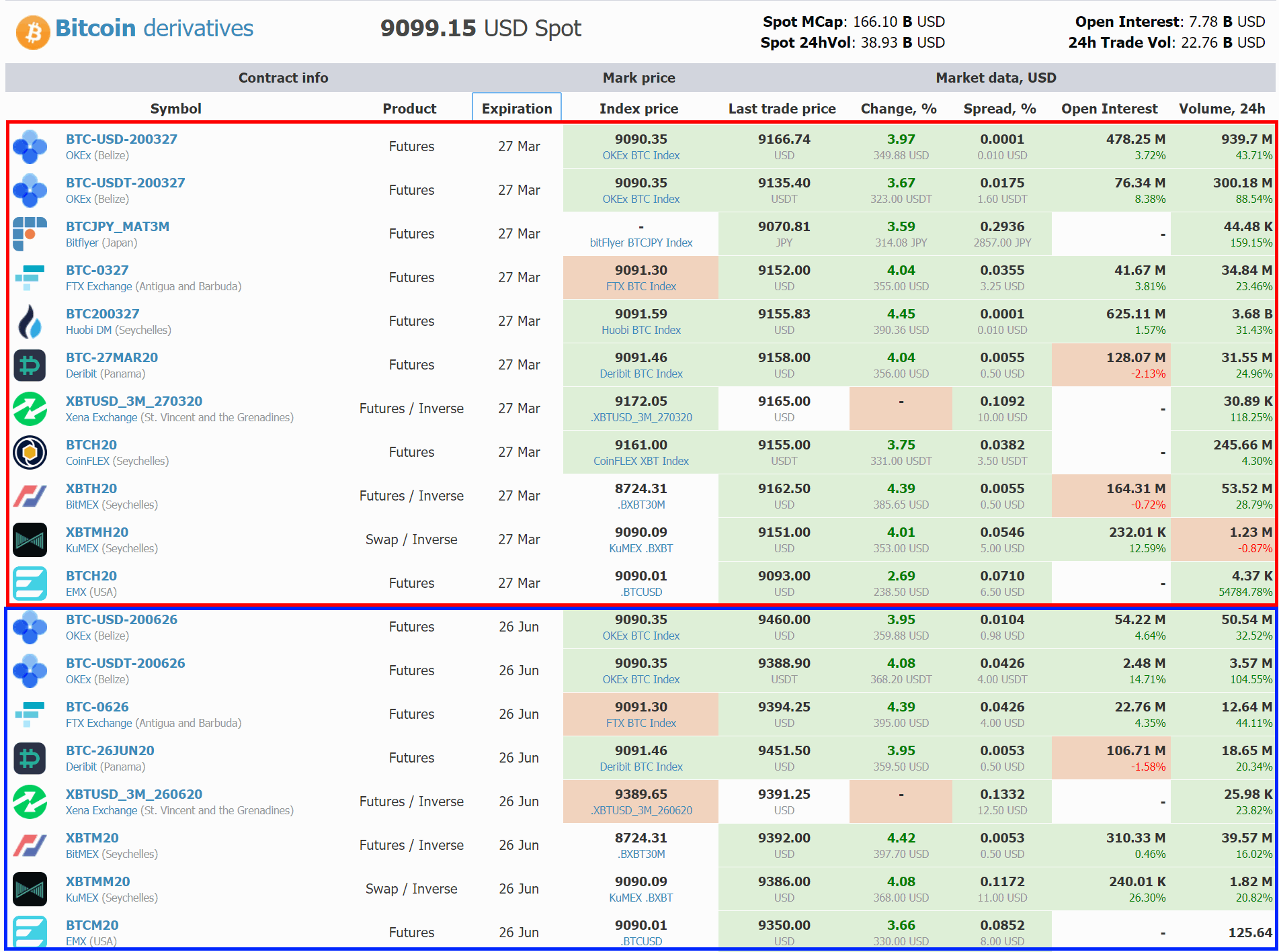
Task: Open the BTCM20 EMX contract link
Action: click(x=92, y=925)
